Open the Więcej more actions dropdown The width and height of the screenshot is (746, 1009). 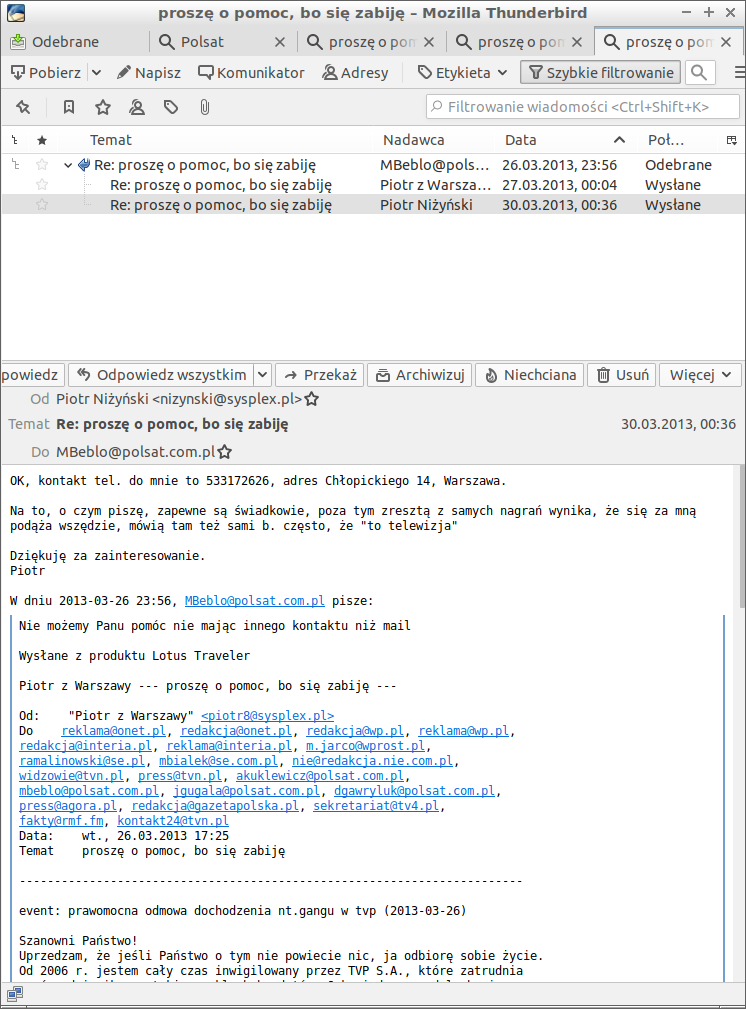(x=700, y=375)
